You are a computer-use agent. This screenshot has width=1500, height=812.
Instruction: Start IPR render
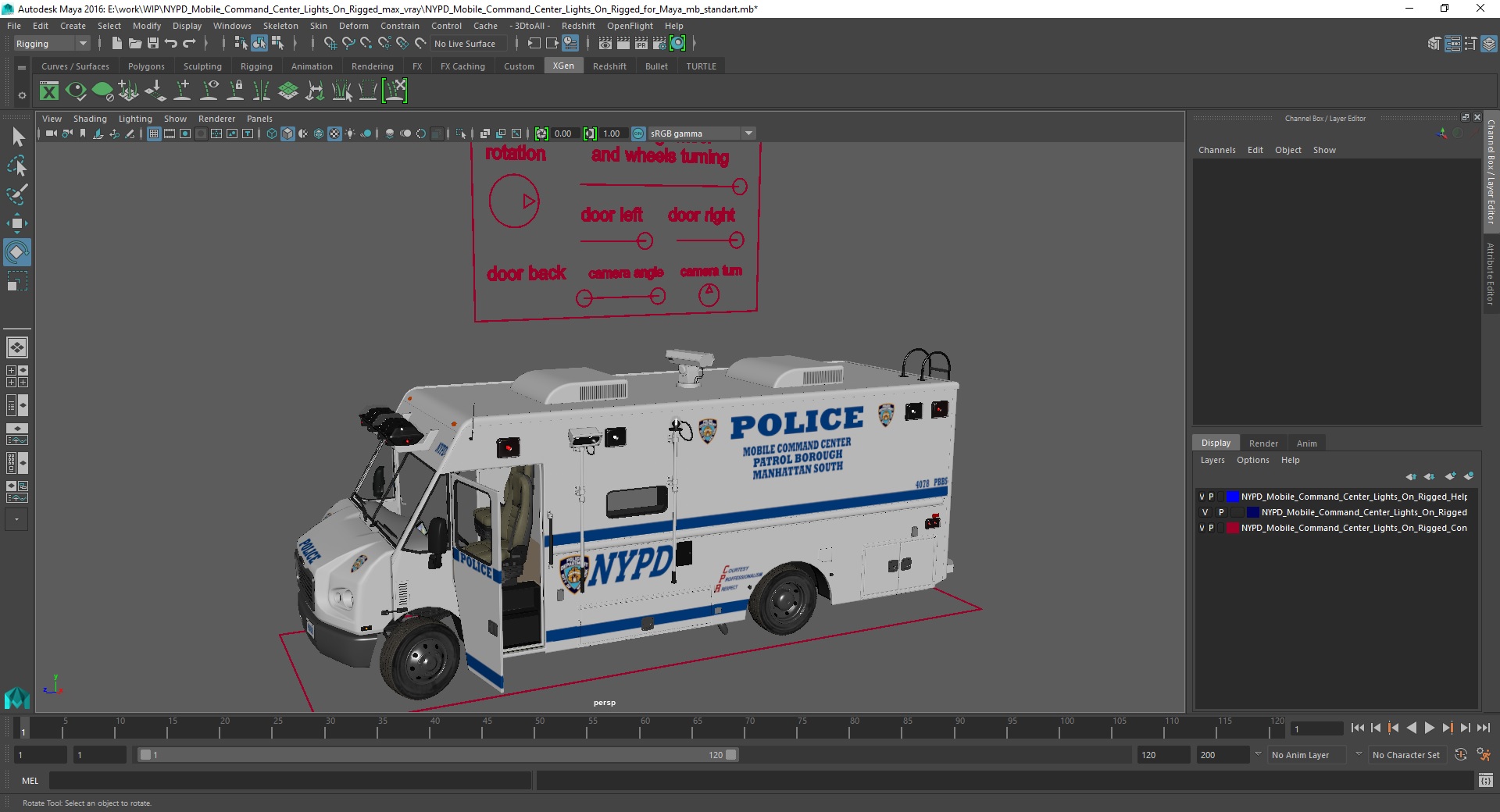641,44
